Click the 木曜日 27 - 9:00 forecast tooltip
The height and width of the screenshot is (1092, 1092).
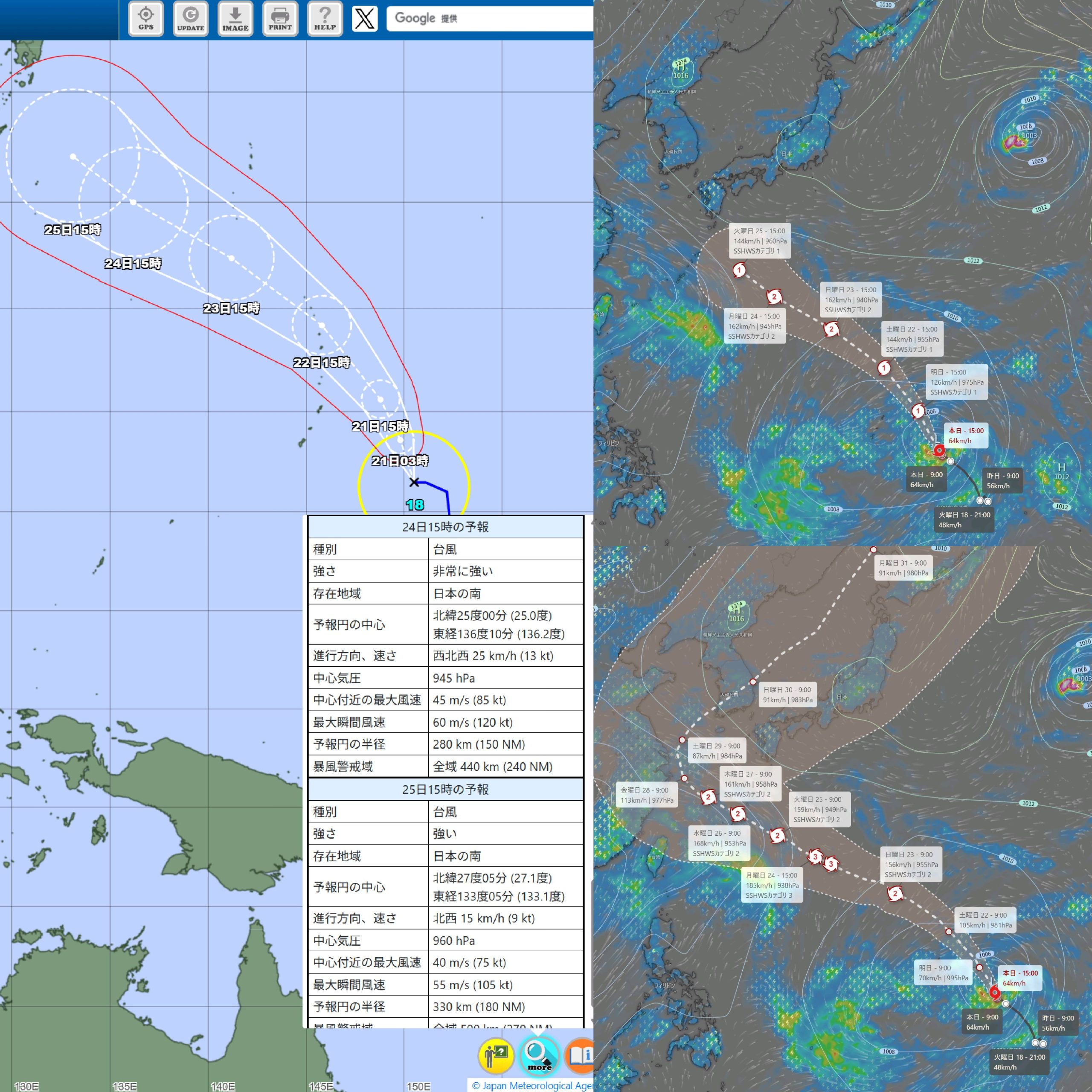[751, 784]
